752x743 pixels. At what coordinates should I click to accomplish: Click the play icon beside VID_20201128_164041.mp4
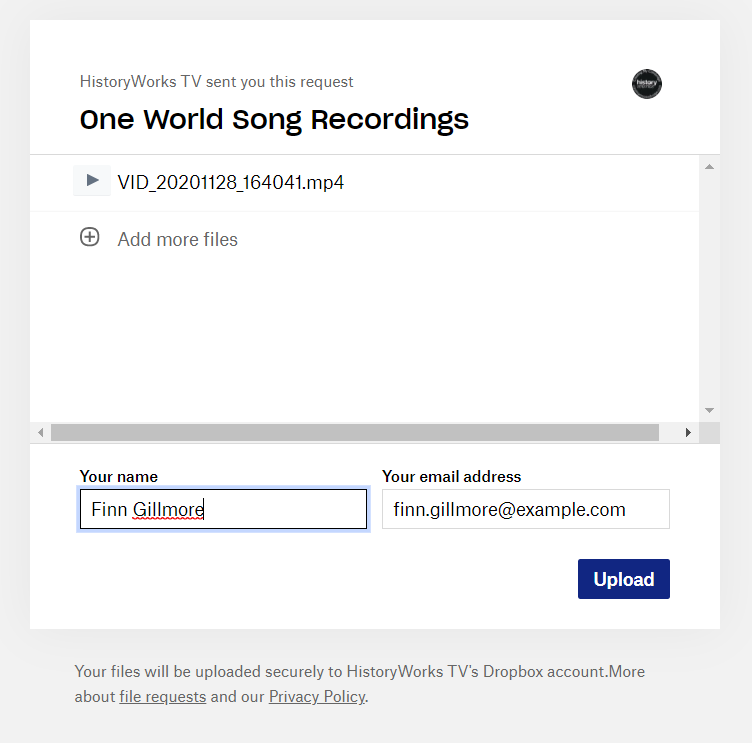click(x=92, y=180)
